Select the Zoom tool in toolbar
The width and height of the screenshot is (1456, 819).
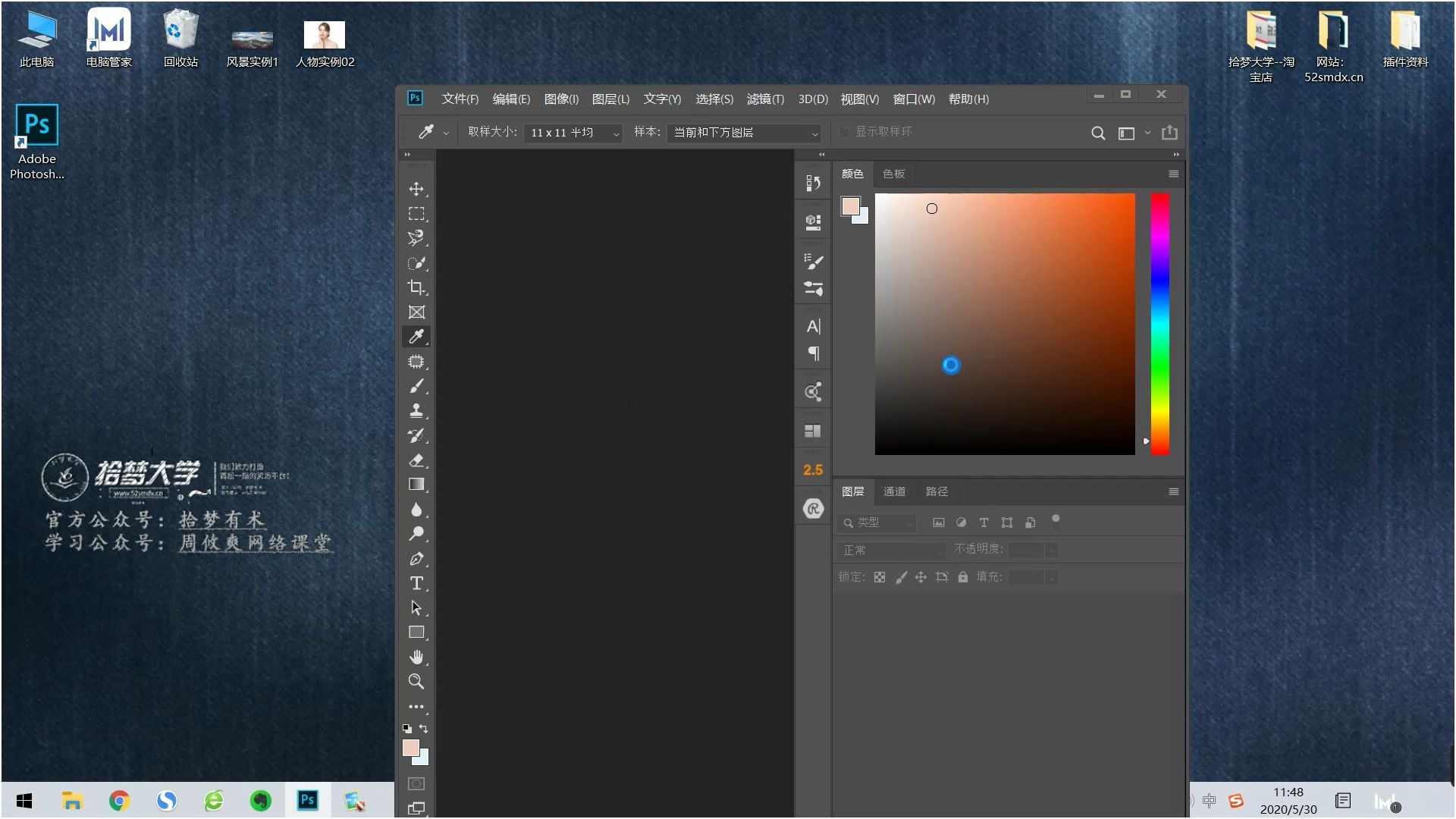(x=416, y=681)
